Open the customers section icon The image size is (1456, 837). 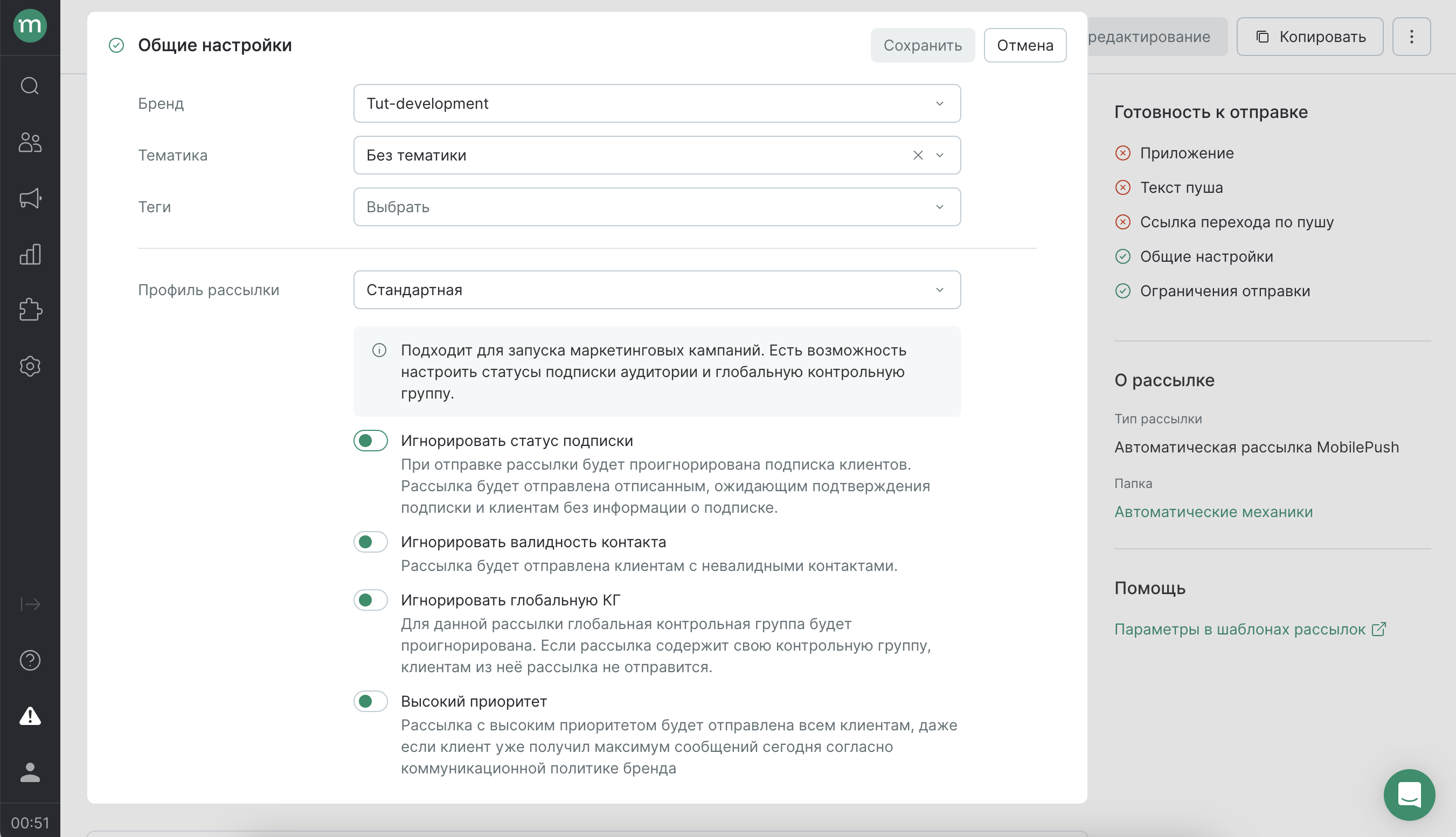pyautogui.click(x=30, y=142)
